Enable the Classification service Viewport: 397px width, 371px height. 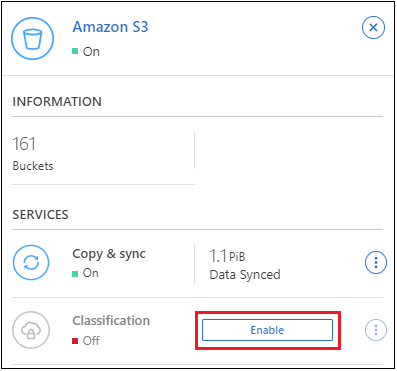click(267, 330)
